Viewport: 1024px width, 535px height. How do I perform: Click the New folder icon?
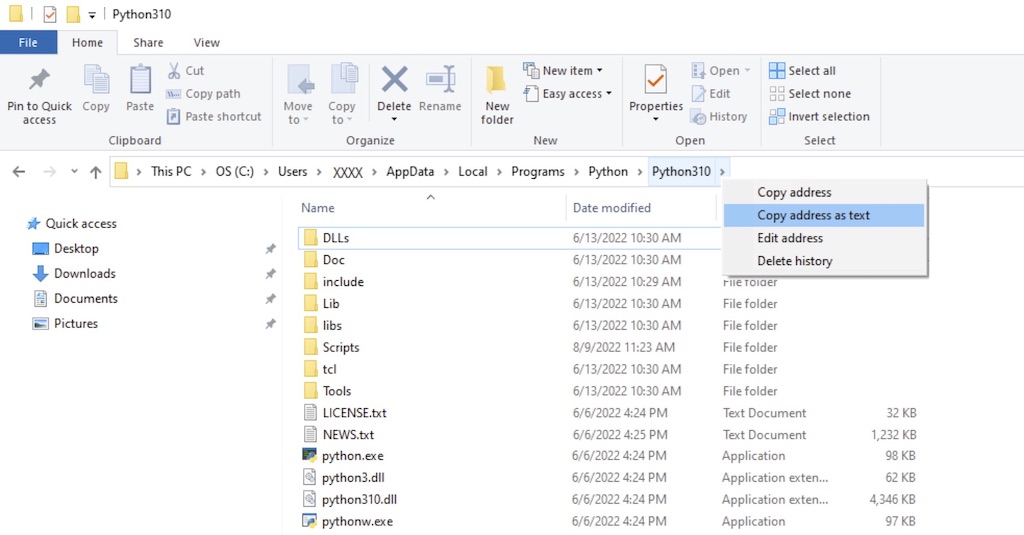click(x=496, y=80)
